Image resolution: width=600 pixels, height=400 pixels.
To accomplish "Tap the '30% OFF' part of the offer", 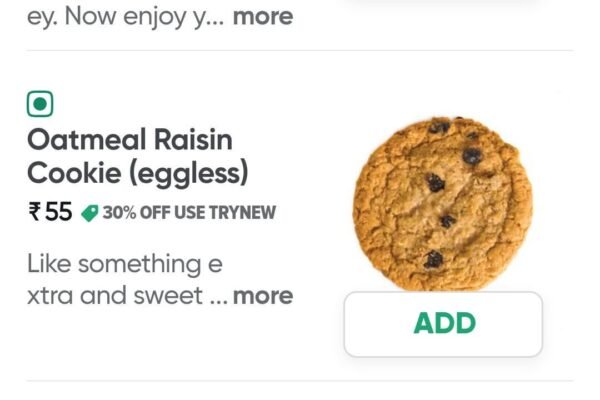I will [133, 213].
